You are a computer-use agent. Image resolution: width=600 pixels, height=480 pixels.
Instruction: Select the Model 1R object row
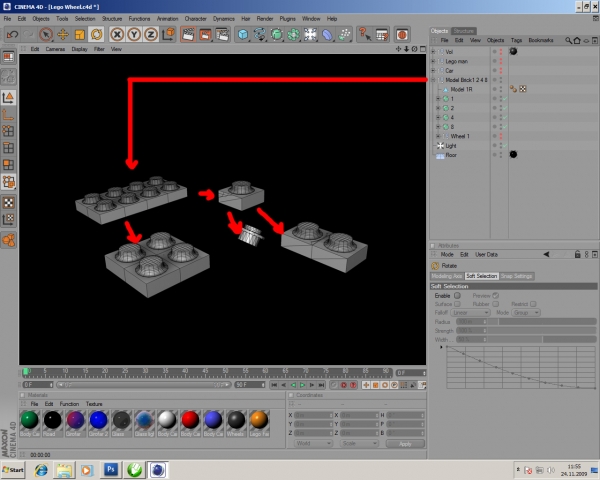click(461, 89)
